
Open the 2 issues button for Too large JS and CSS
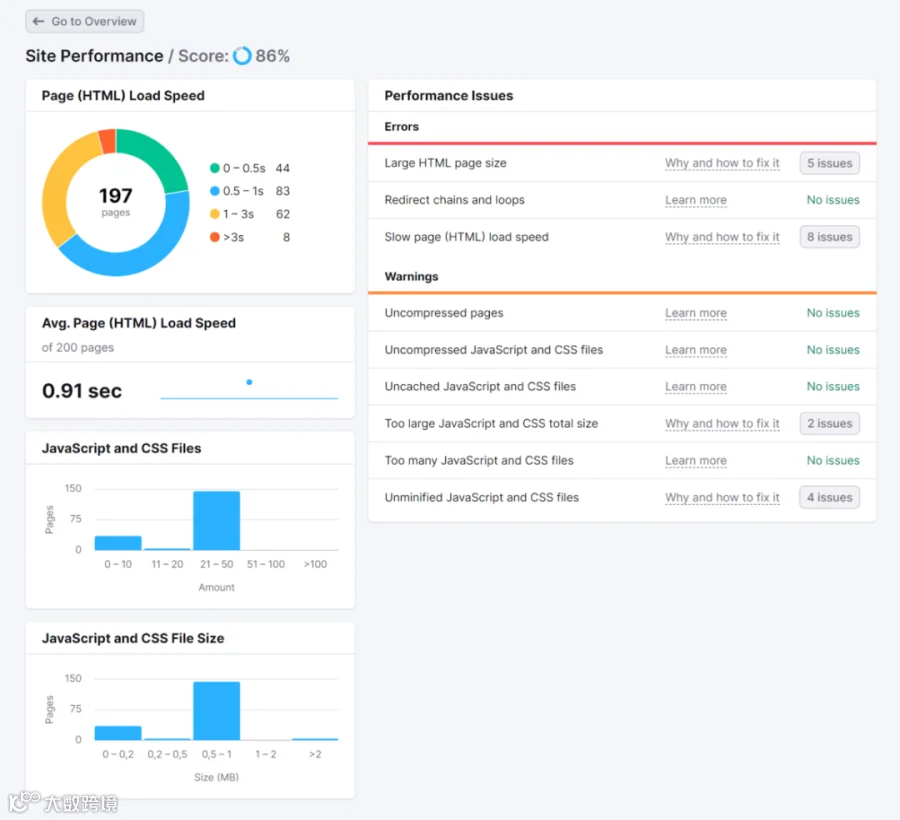(x=829, y=423)
